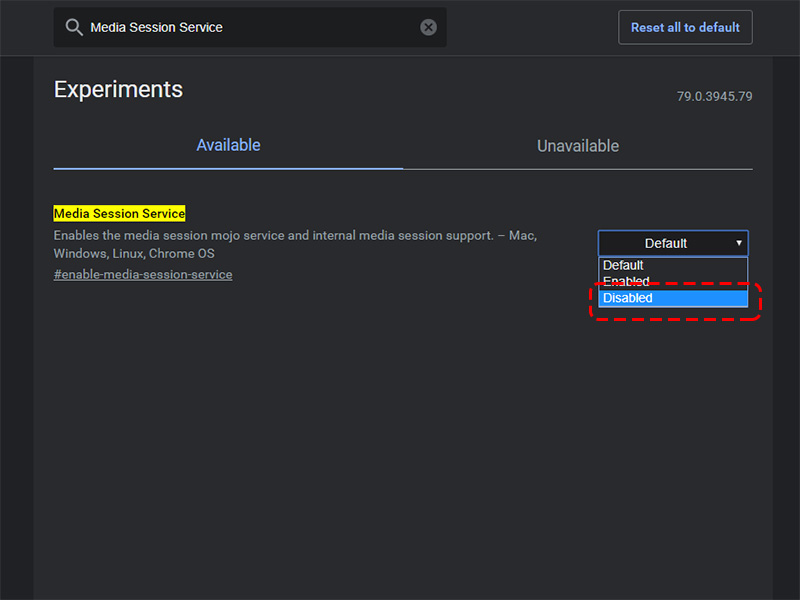Open the Unavailable tab
Image resolution: width=800 pixels, height=600 pixels.
(578, 146)
